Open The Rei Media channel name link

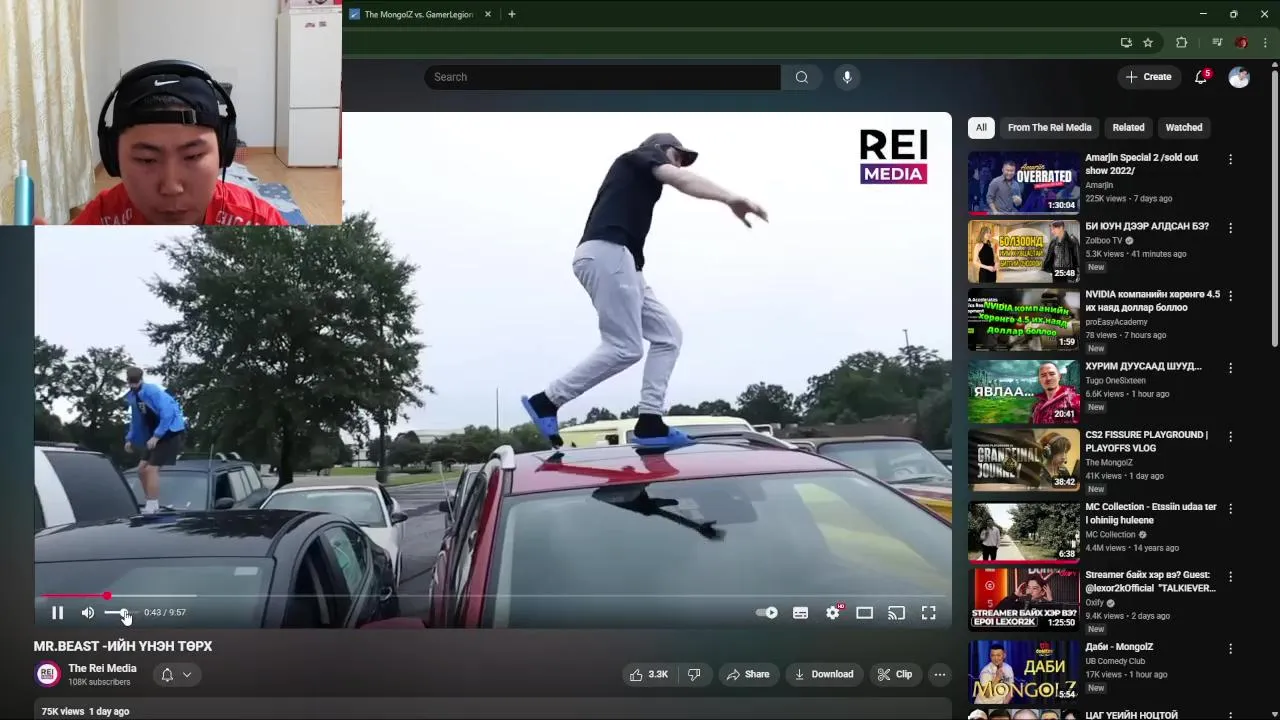pos(102,669)
